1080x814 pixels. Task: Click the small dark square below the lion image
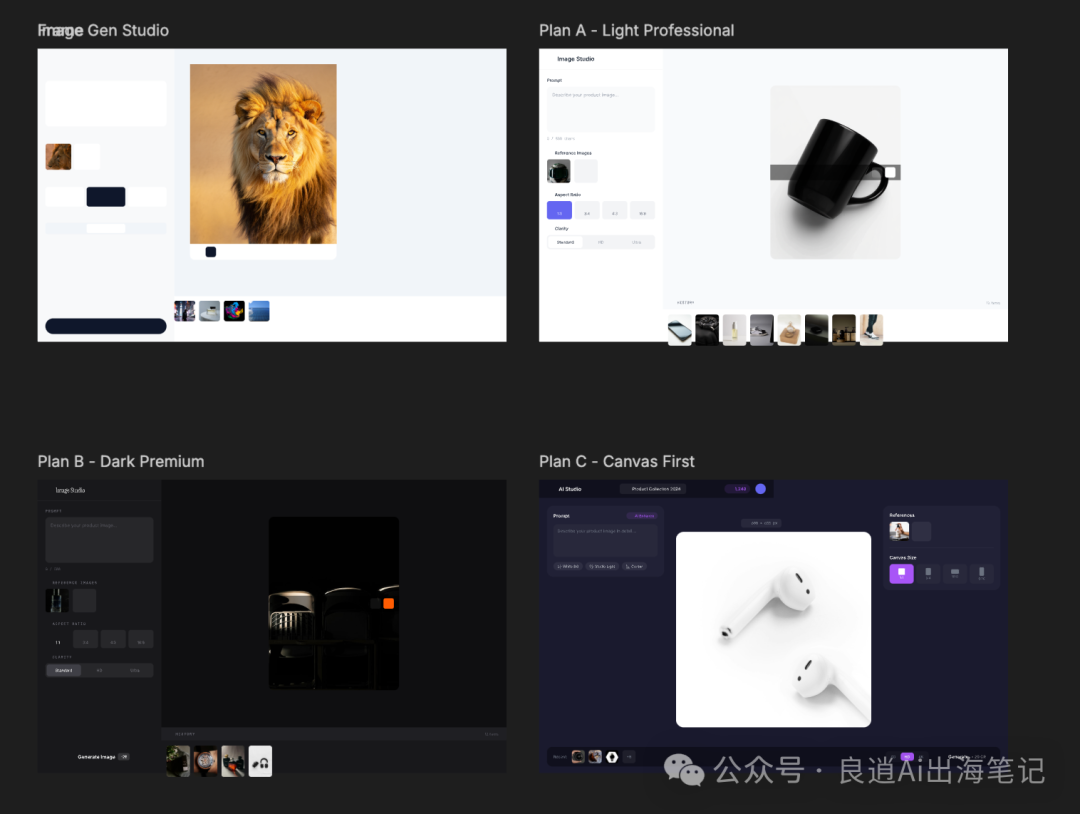tap(211, 252)
